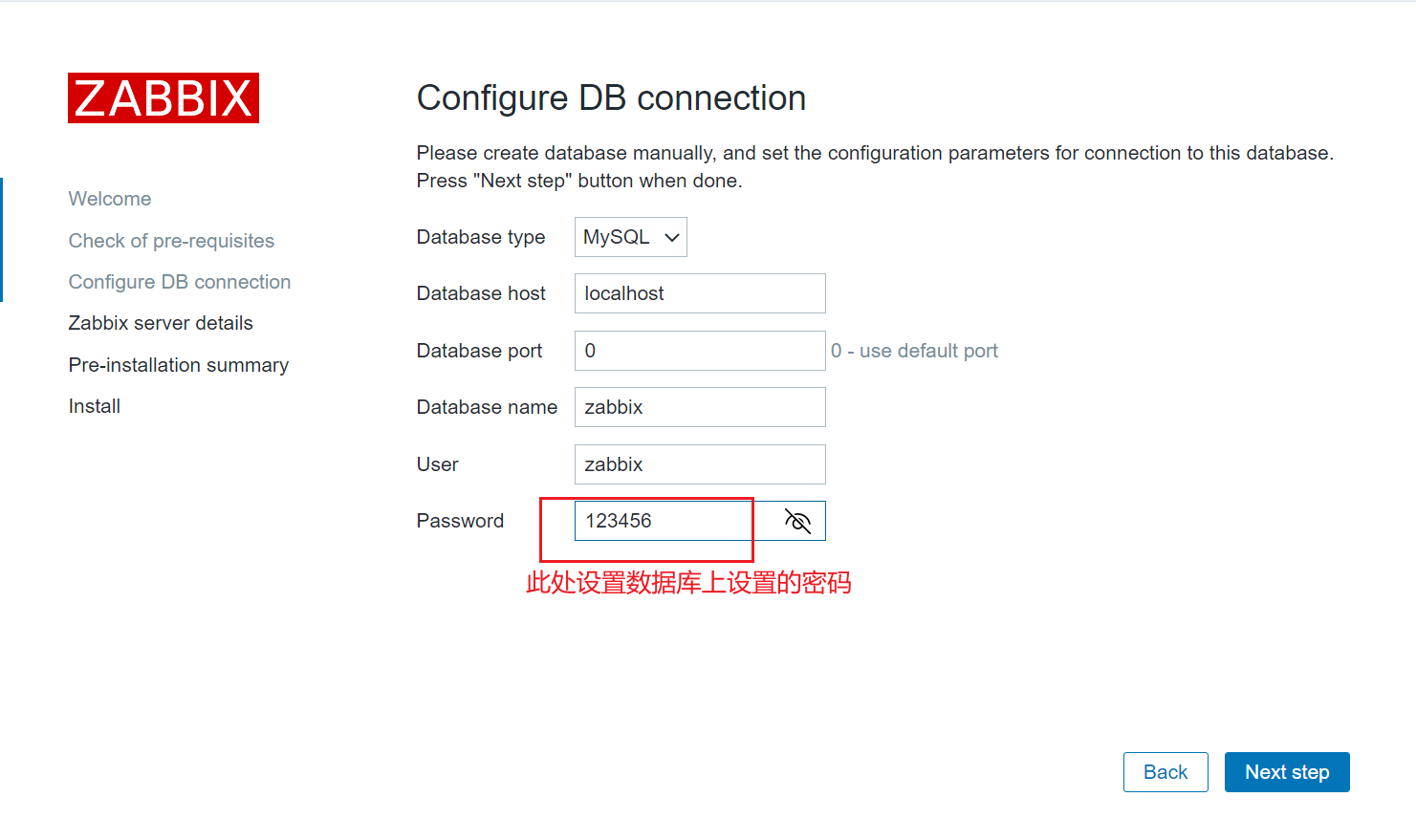Open the Database type MySQL dropdown
Viewport: 1416px width, 840px height.
(631, 237)
